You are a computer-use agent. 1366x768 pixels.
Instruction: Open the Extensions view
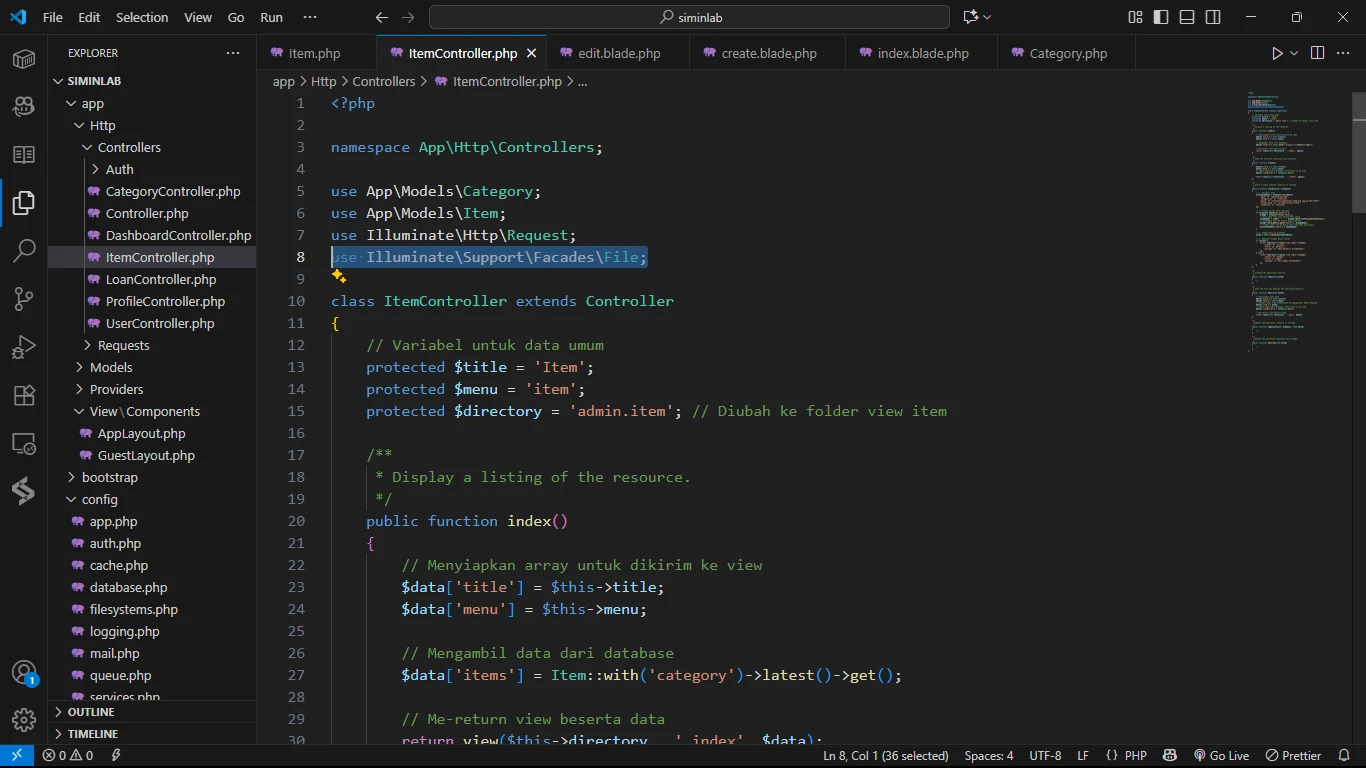pos(24,395)
